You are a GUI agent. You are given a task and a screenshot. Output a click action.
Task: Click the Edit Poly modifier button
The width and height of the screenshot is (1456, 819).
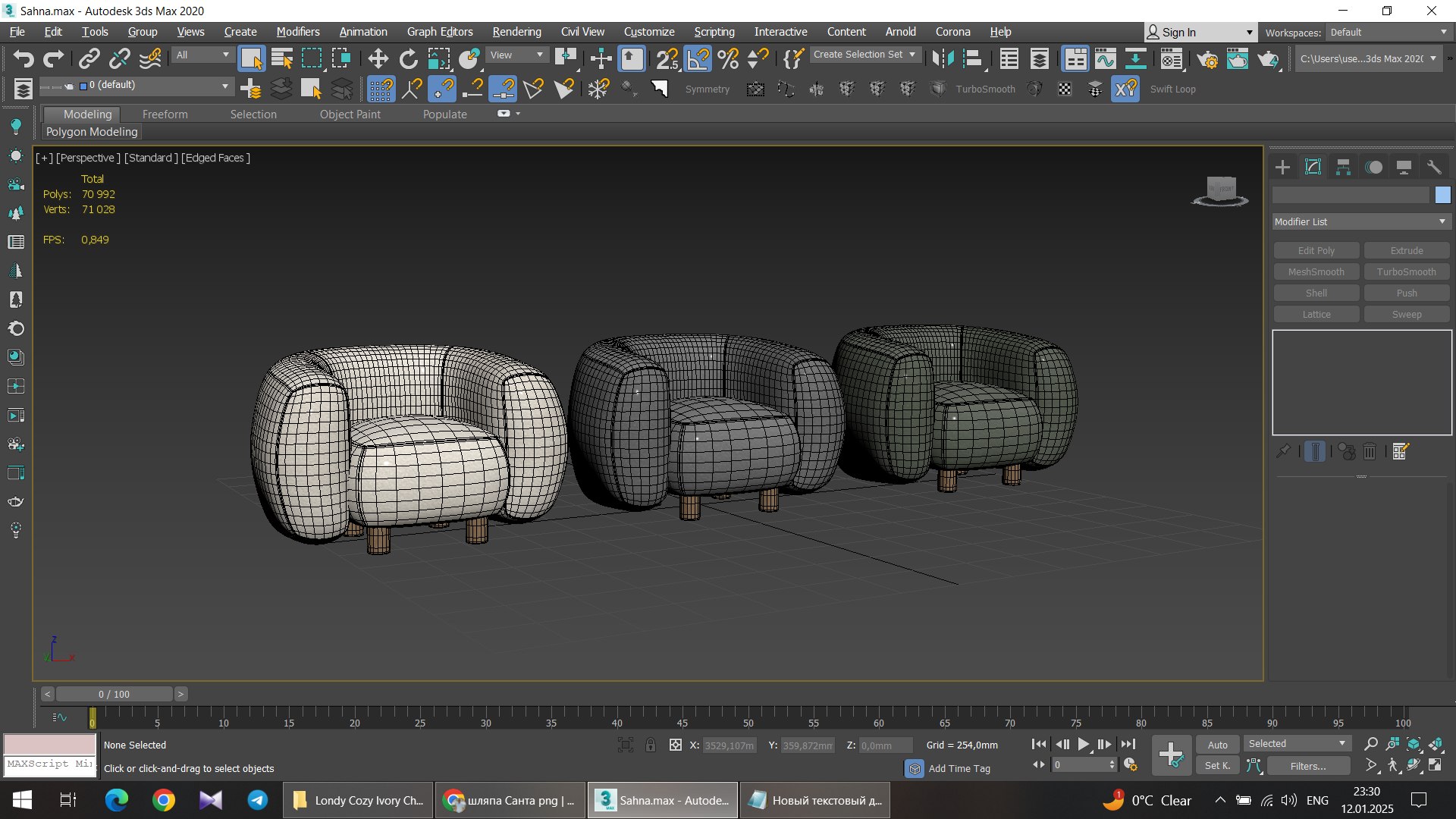[x=1316, y=250]
